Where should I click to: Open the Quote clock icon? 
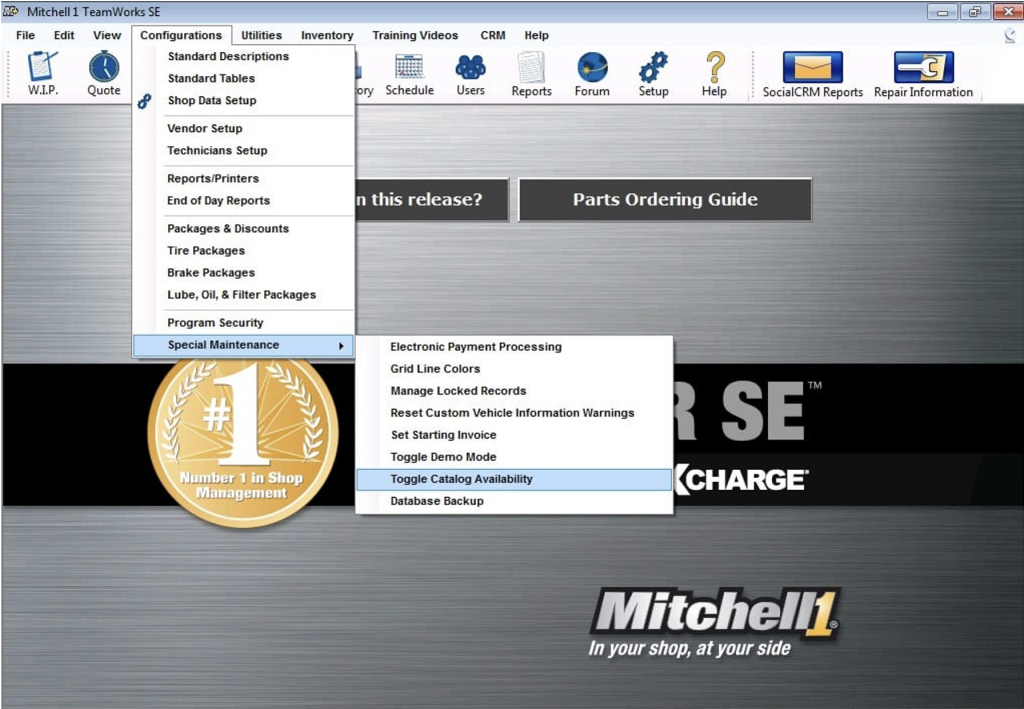104,73
